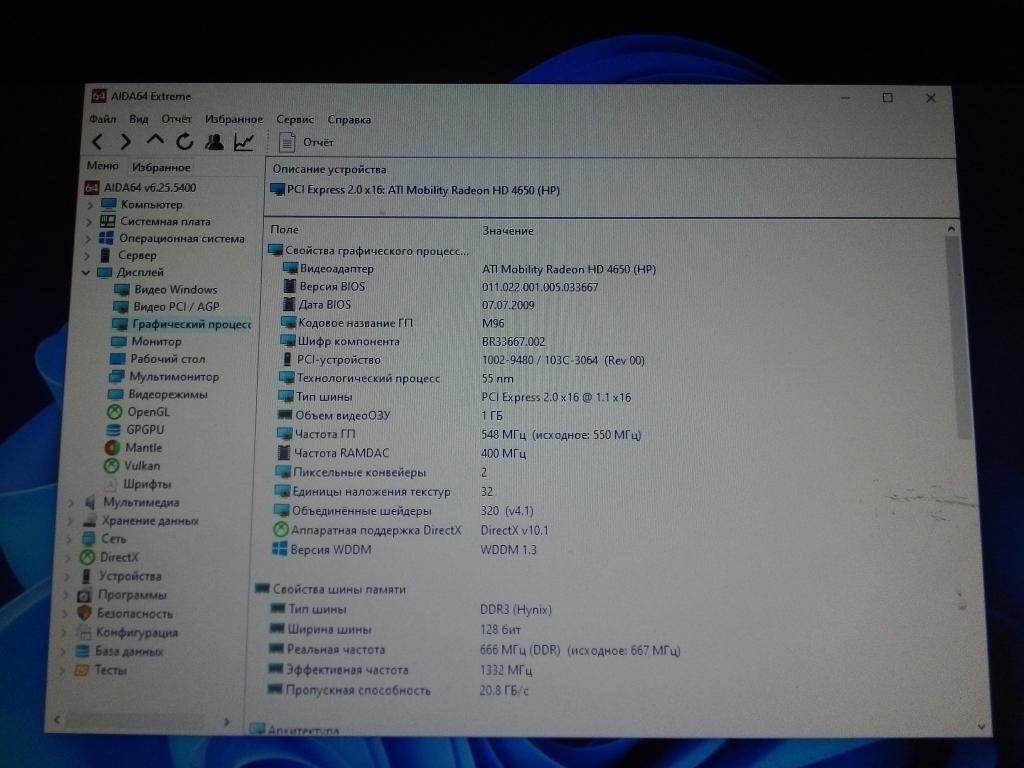Viewport: 1024px width, 768px height.
Task: Open the user icon in the toolbar
Action: [x=214, y=142]
